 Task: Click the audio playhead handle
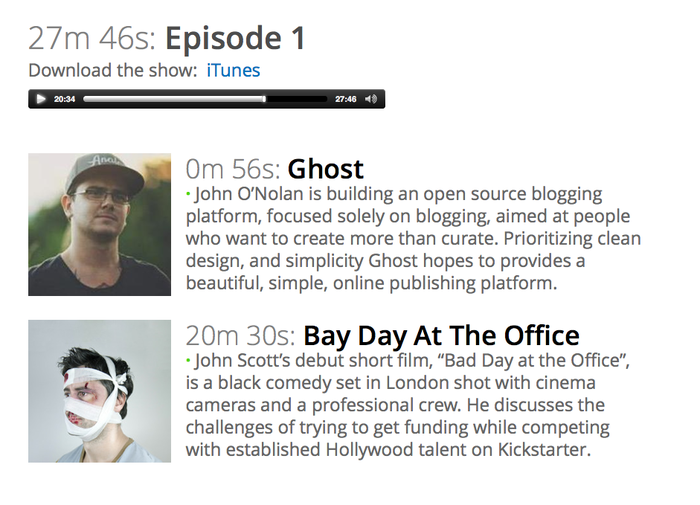coord(264,99)
